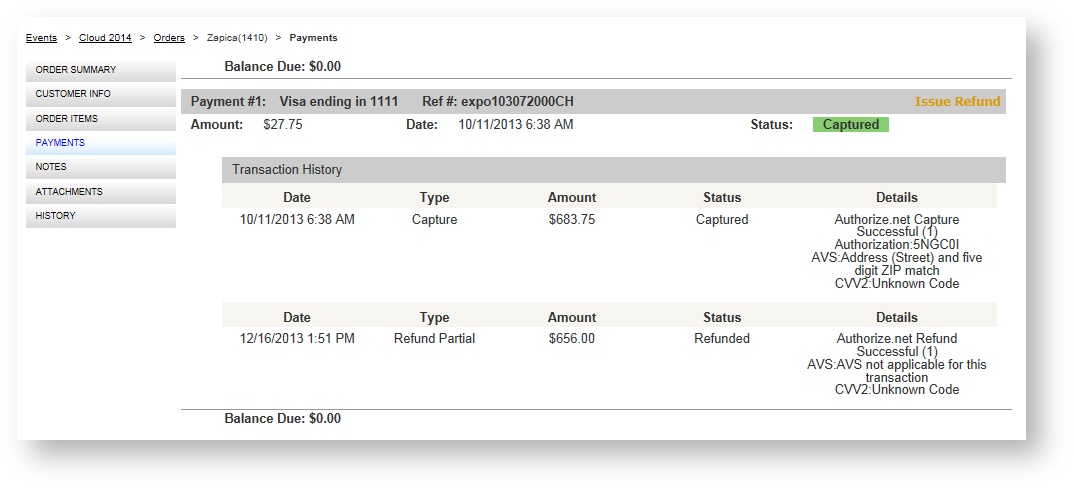The width and height of the screenshot is (1074, 488).
Task: Open the Orders breadcrumb link
Action: (x=169, y=38)
